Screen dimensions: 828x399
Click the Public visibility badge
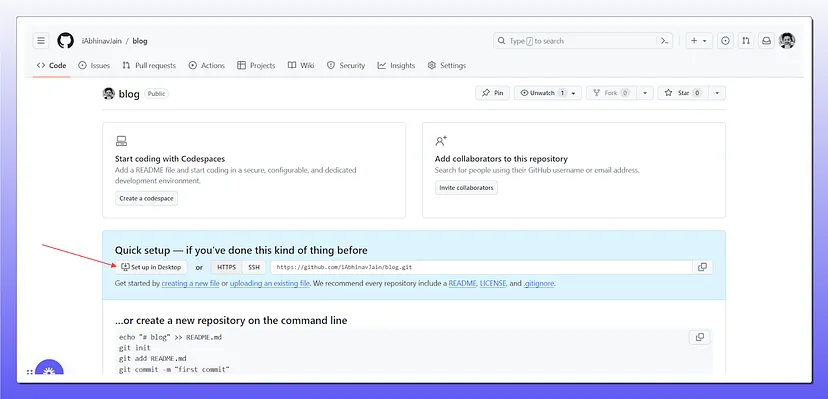(x=156, y=94)
